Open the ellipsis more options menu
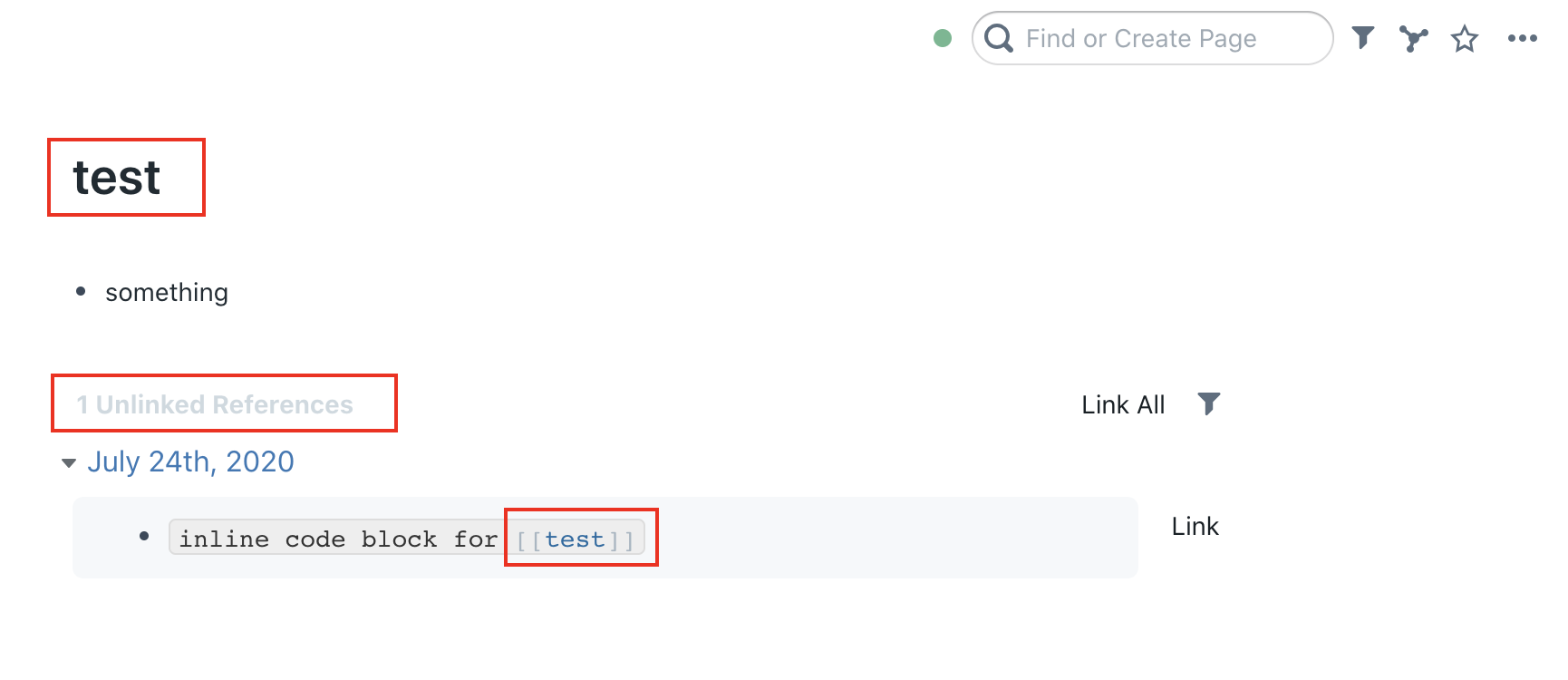The height and width of the screenshot is (680, 1568). 1524,38
